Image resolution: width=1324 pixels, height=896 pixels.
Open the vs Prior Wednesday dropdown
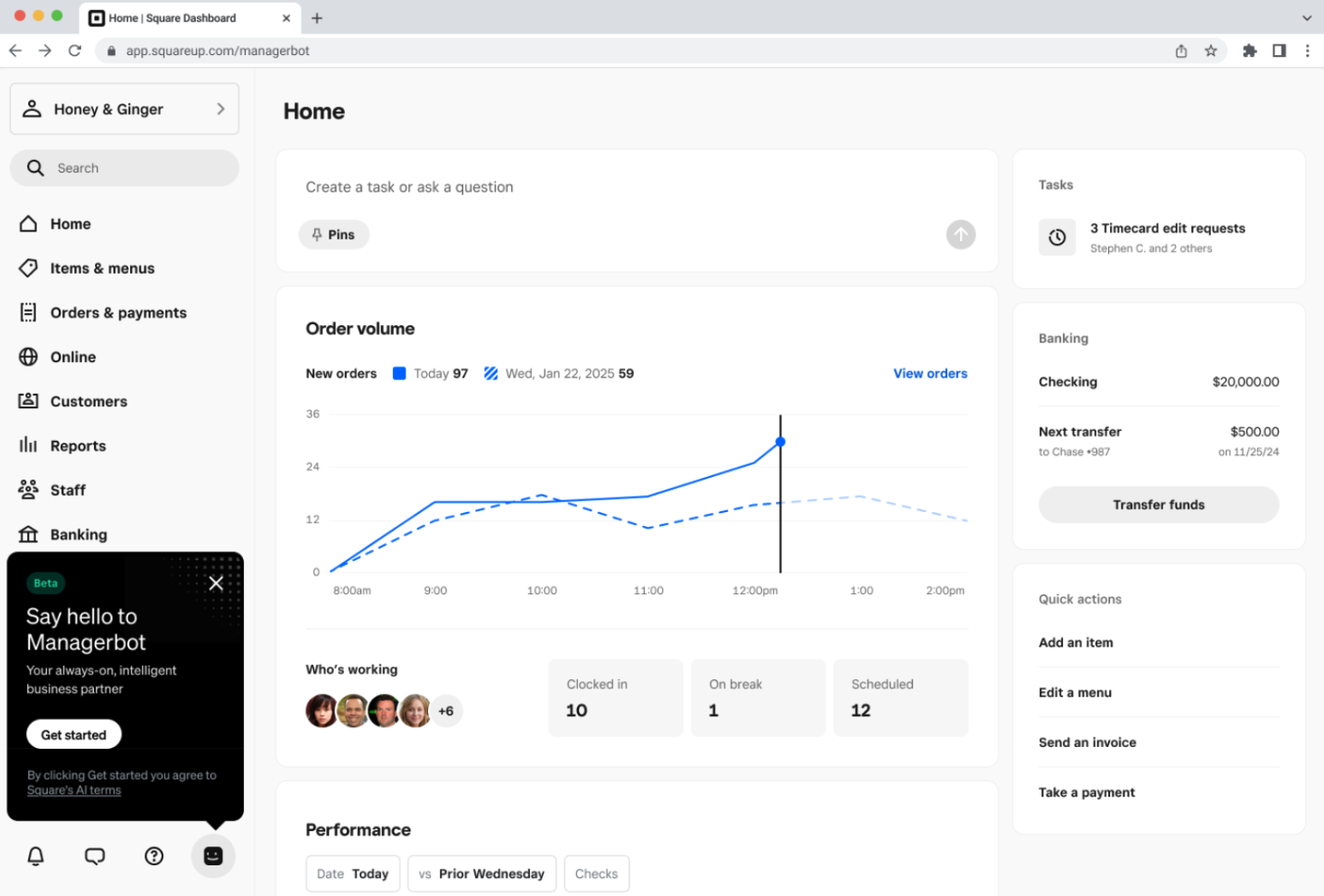click(x=482, y=873)
